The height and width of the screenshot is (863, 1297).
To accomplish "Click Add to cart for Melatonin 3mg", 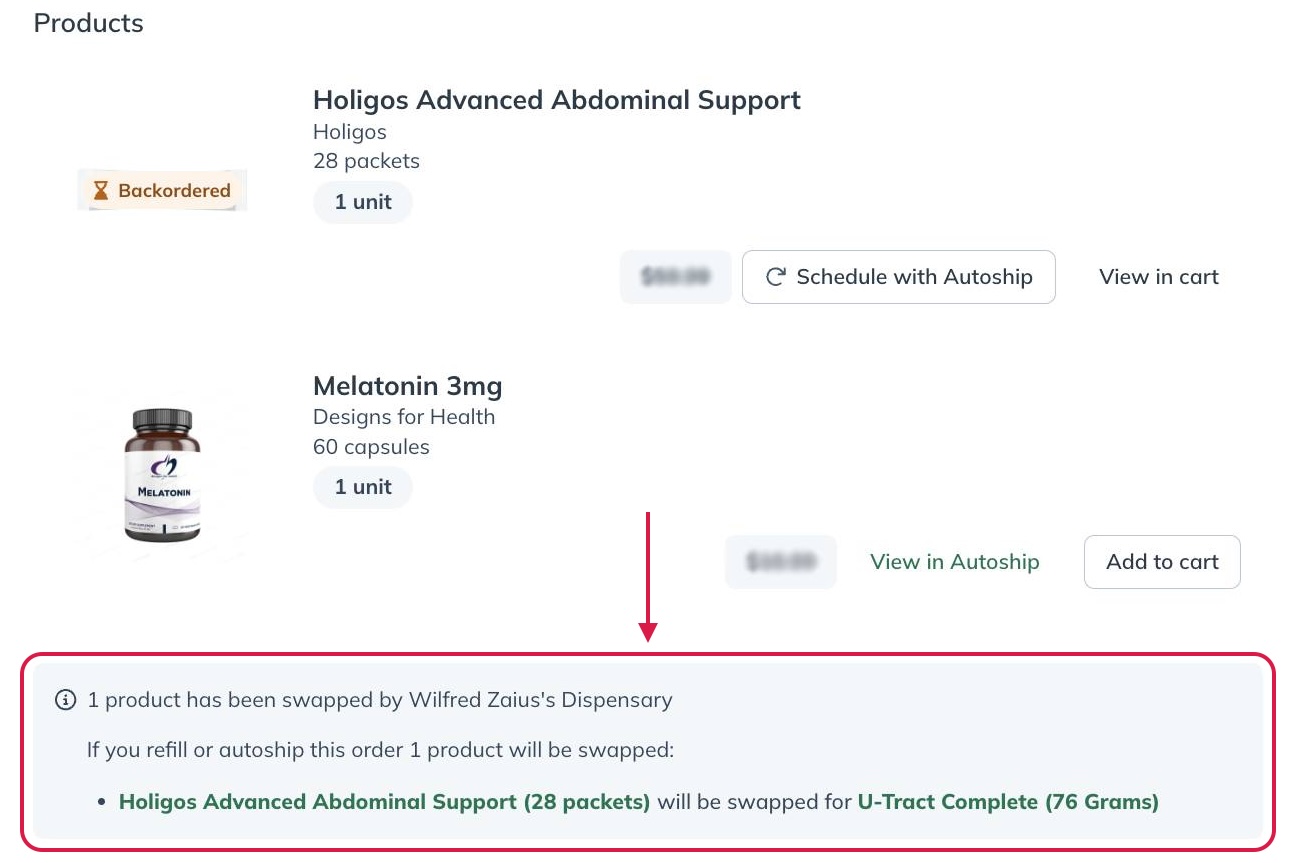I will [x=1162, y=561].
